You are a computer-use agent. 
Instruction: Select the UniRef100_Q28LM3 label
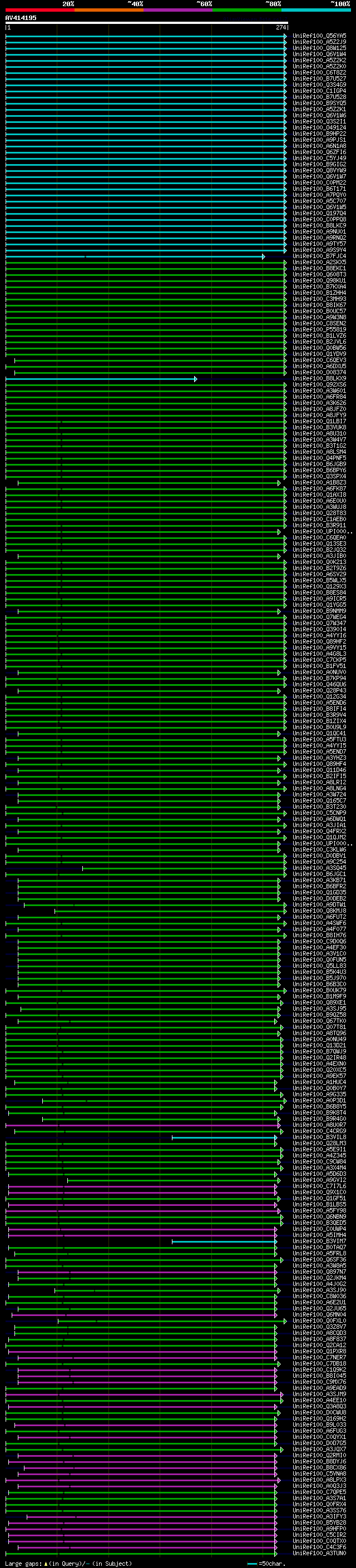[x=319, y=1143]
